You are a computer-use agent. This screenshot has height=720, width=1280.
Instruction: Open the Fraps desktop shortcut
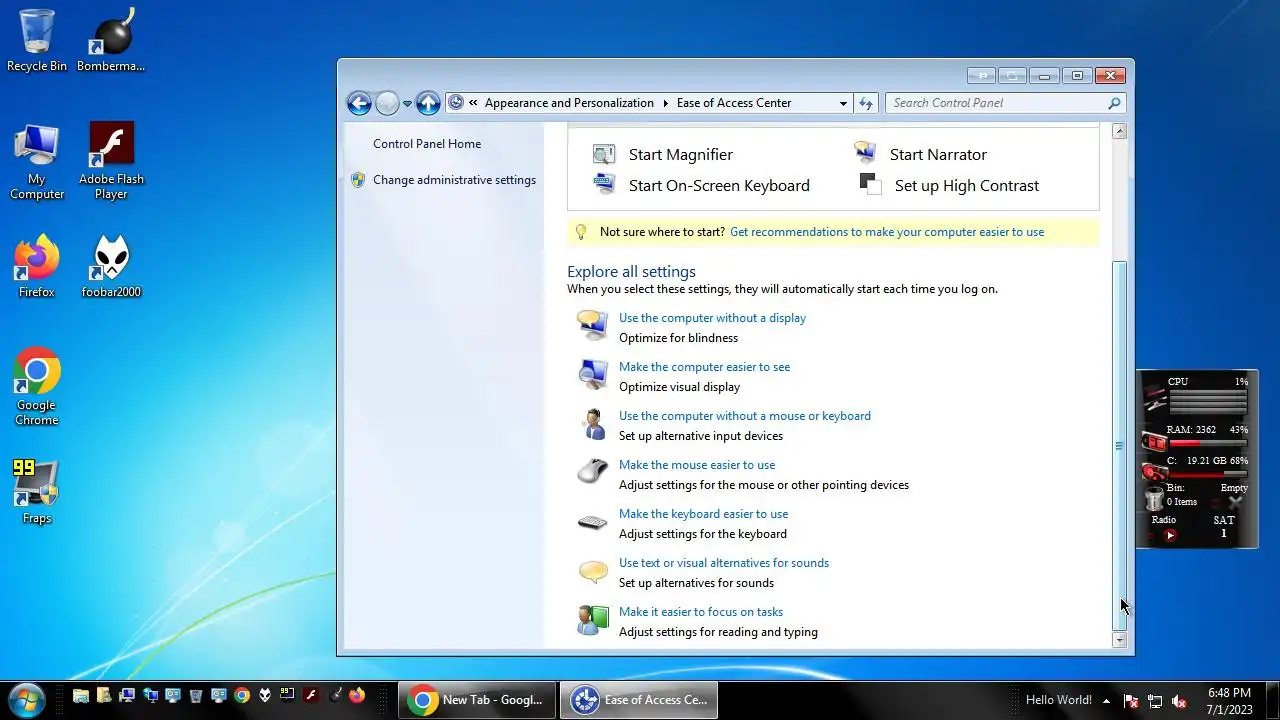click(37, 492)
